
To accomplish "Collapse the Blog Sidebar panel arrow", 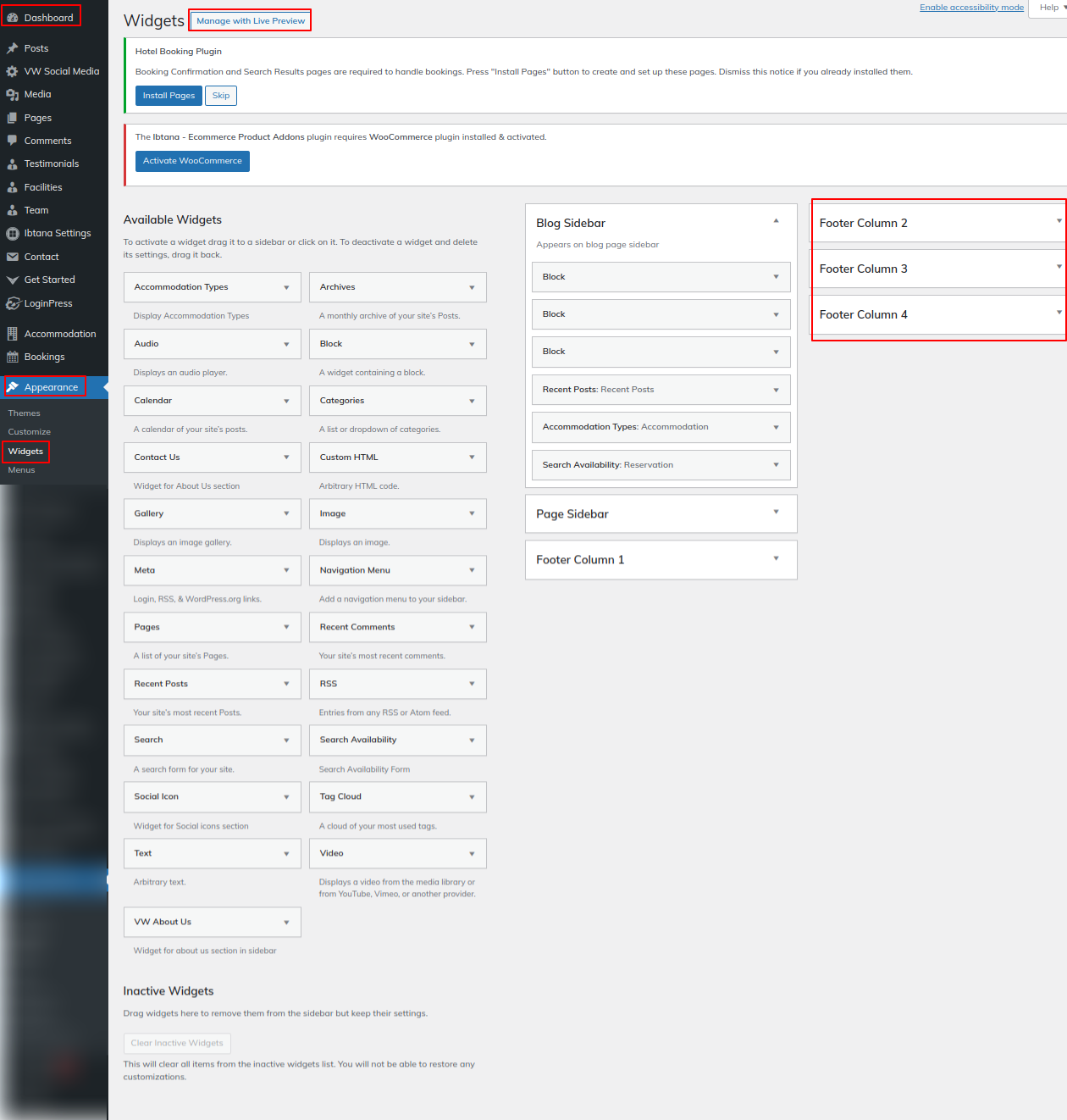I will 776,221.
